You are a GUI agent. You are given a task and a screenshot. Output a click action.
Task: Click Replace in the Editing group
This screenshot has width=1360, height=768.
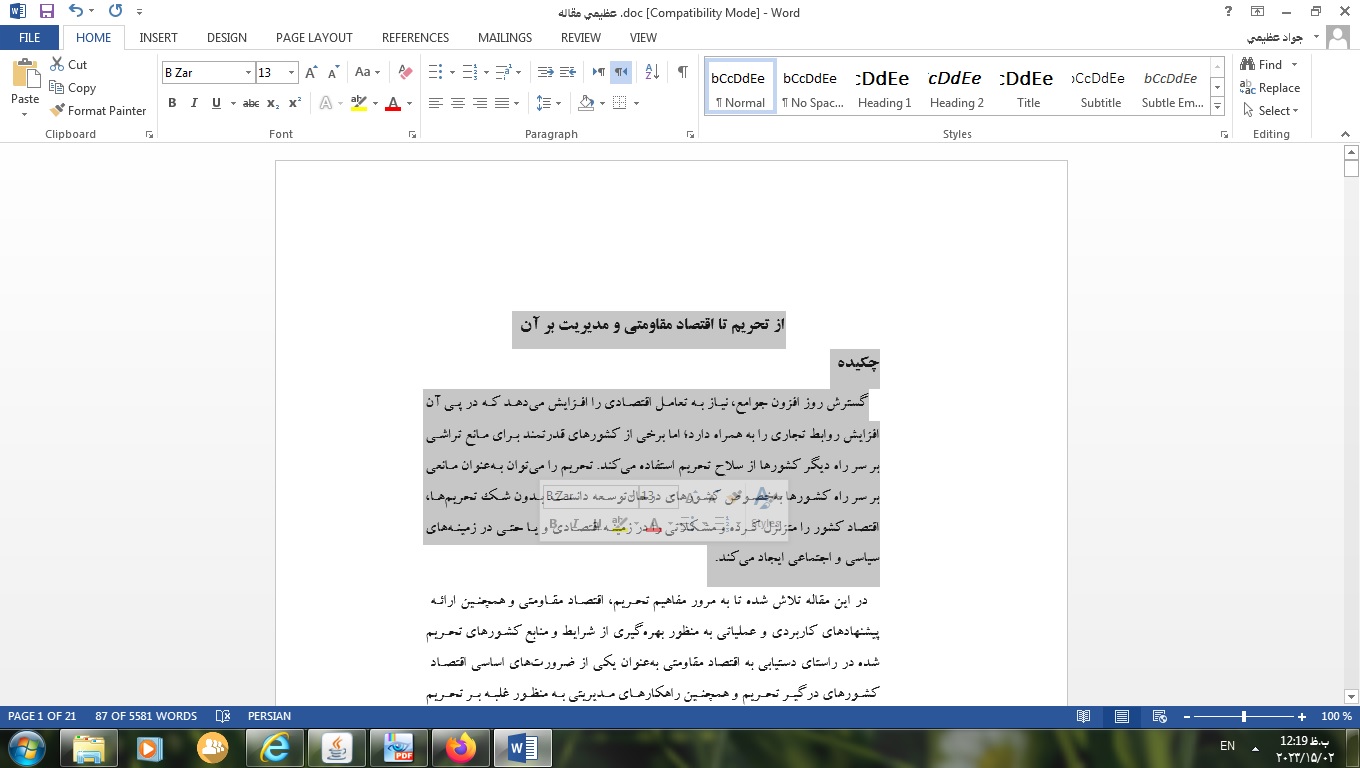[x=1271, y=87]
